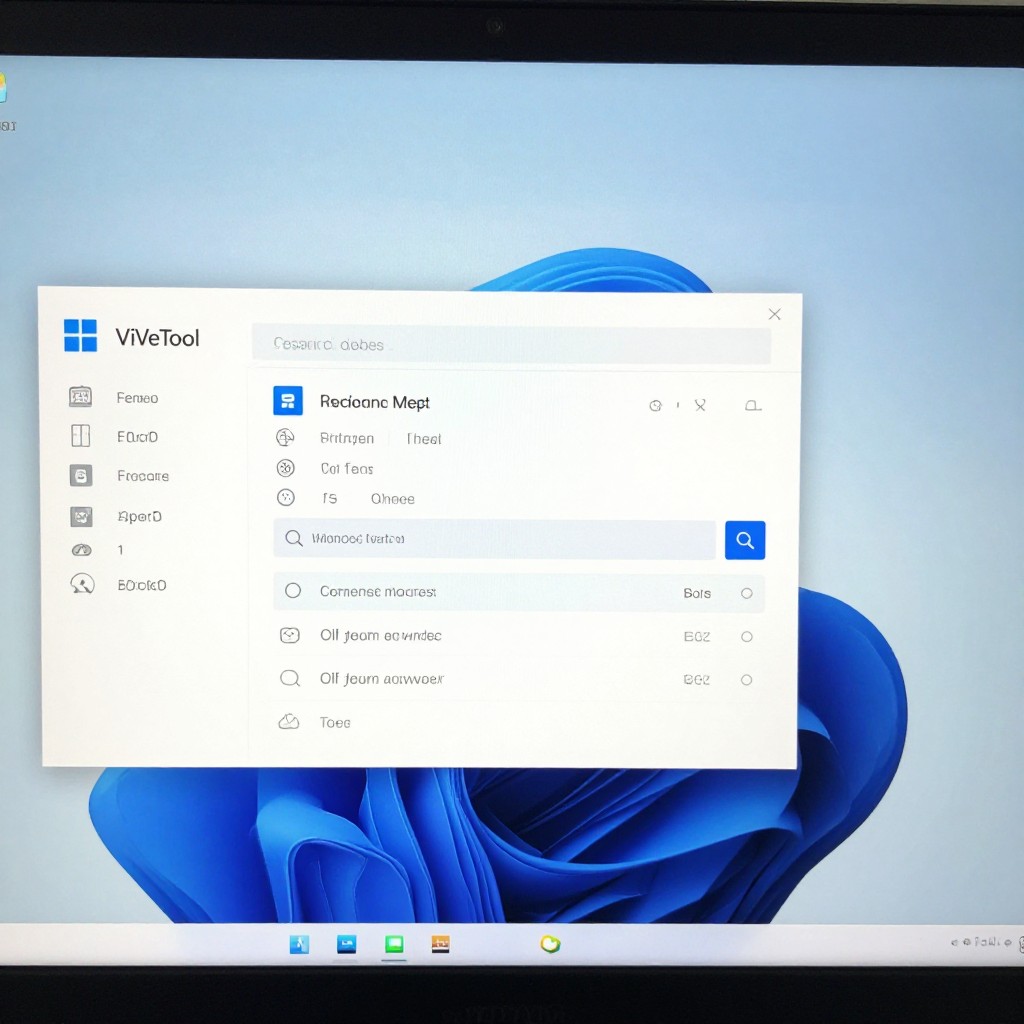Click the icon left of Oll jeom ecwndec
This screenshot has width=1024, height=1024.
point(289,635)
